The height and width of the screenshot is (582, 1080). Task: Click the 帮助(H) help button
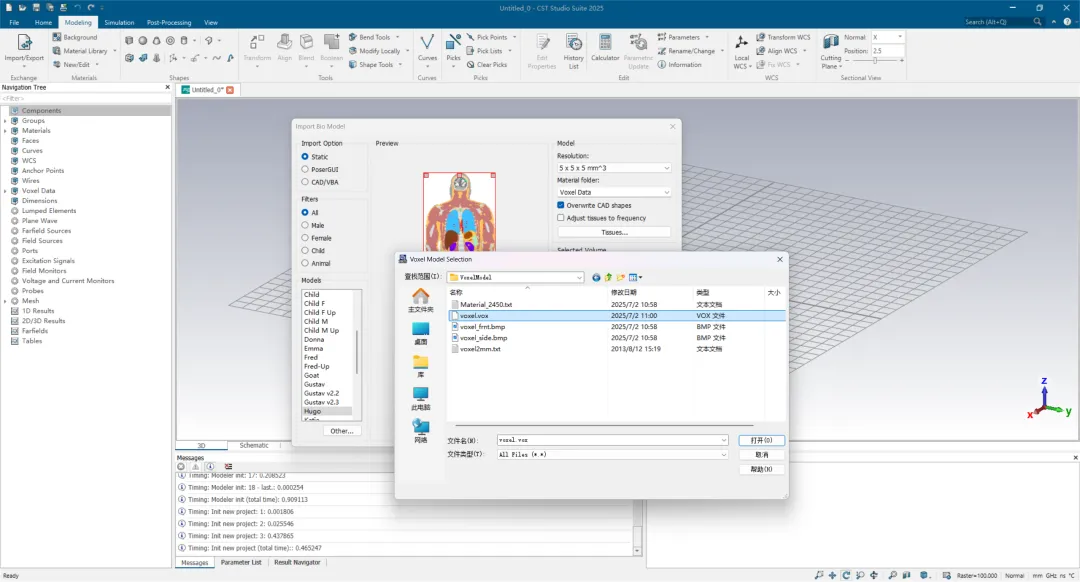pyautogui.click(x=761, y=469)
